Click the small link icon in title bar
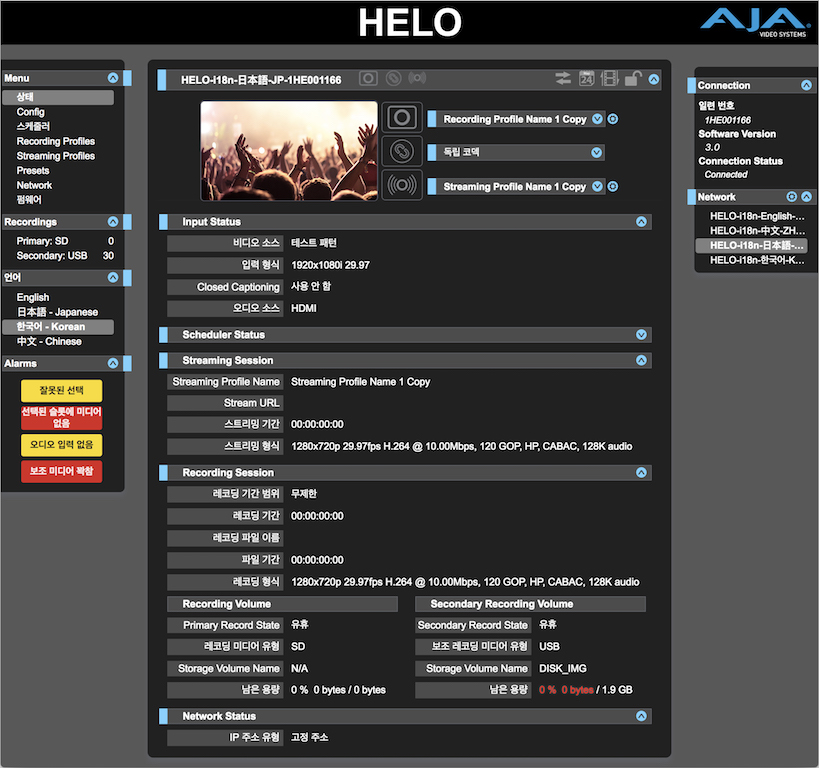Viewport: 819px width, 768px height. coord(393,78)
